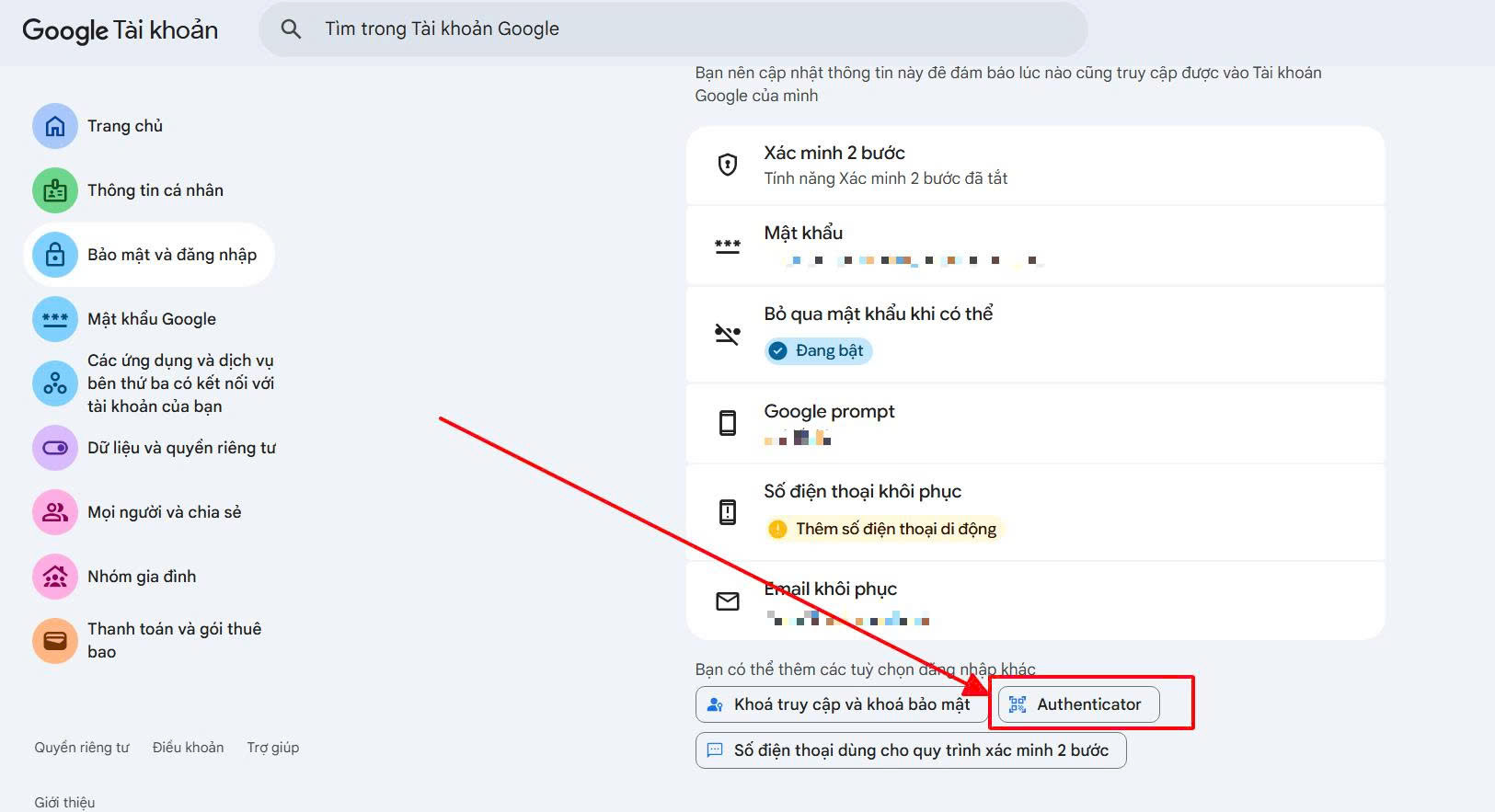
Task: Click the blue checkmark in Đang bật chip
Action: (778, 350)
